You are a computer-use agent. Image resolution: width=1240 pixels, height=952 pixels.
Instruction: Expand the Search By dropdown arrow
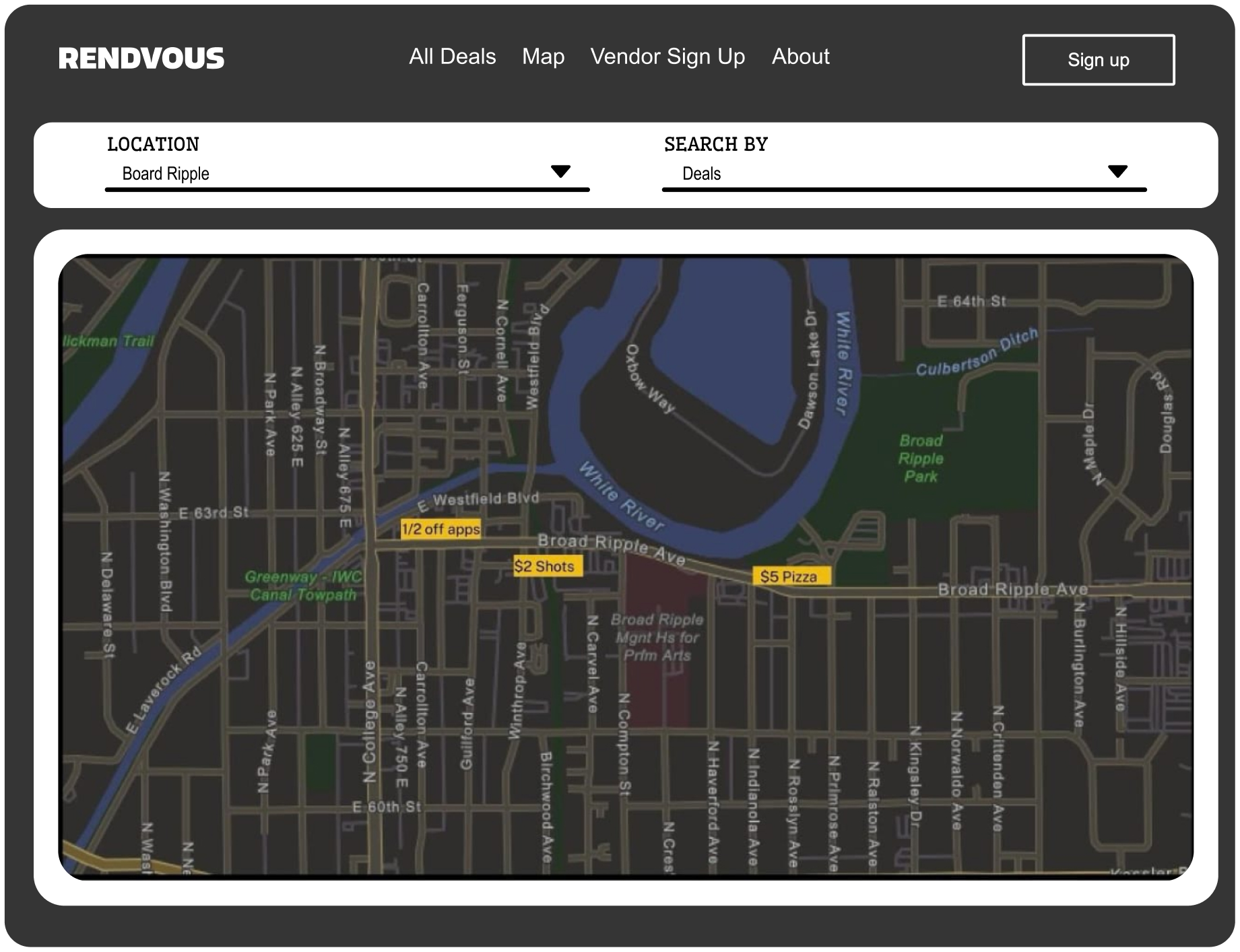(x=1117, y=172)
